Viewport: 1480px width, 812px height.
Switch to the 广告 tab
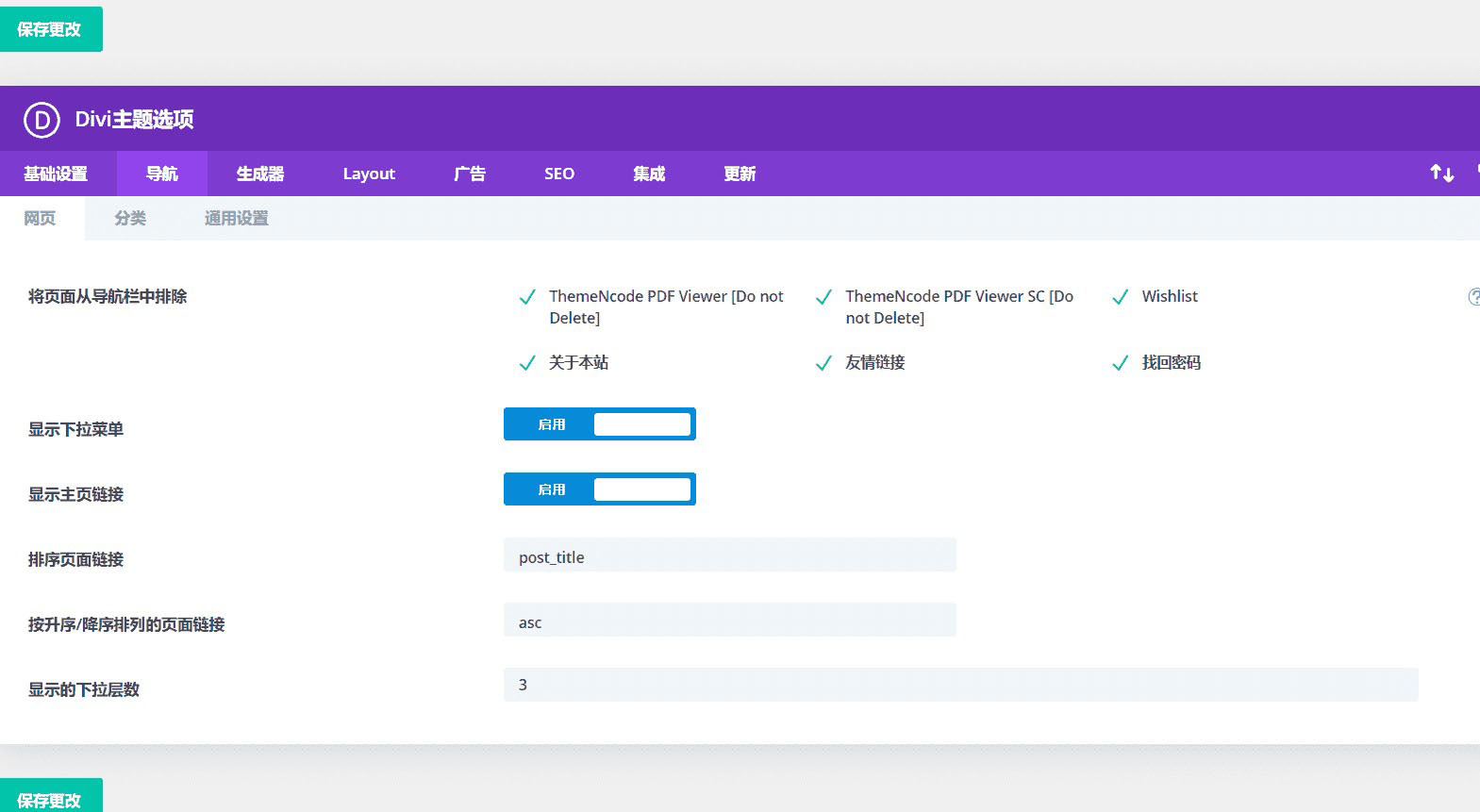pos(470,174)
